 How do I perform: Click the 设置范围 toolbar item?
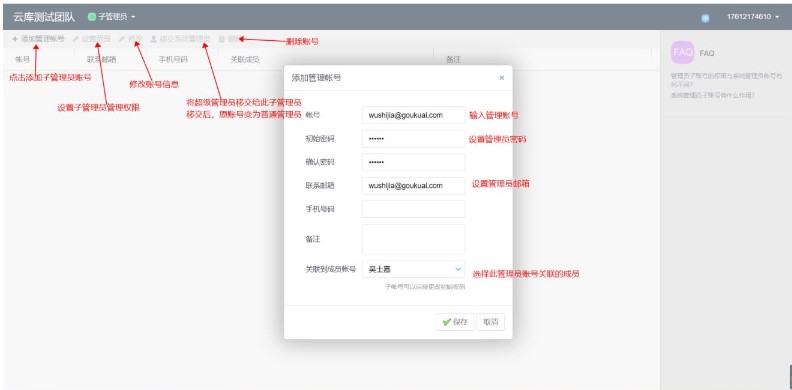point(92,39)
